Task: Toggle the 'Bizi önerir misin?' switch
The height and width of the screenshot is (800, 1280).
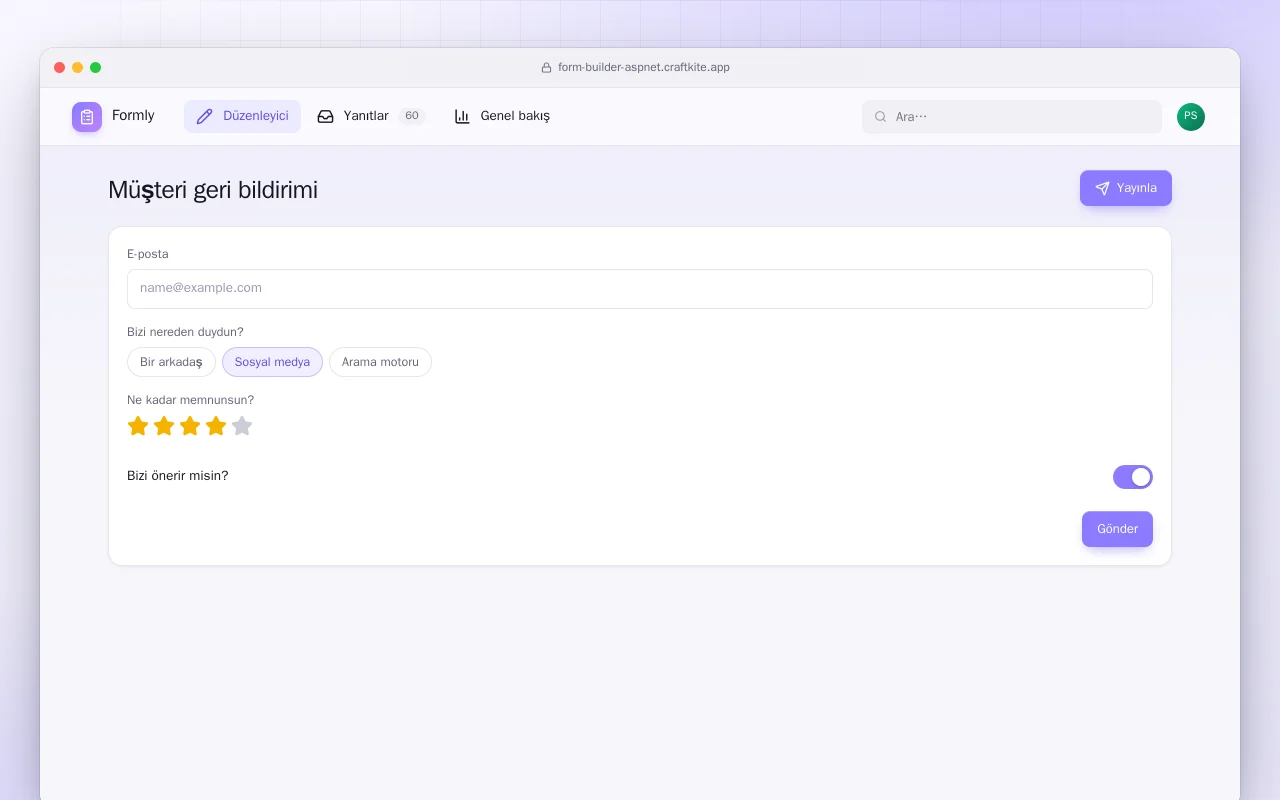Action: coord(1133,477)
